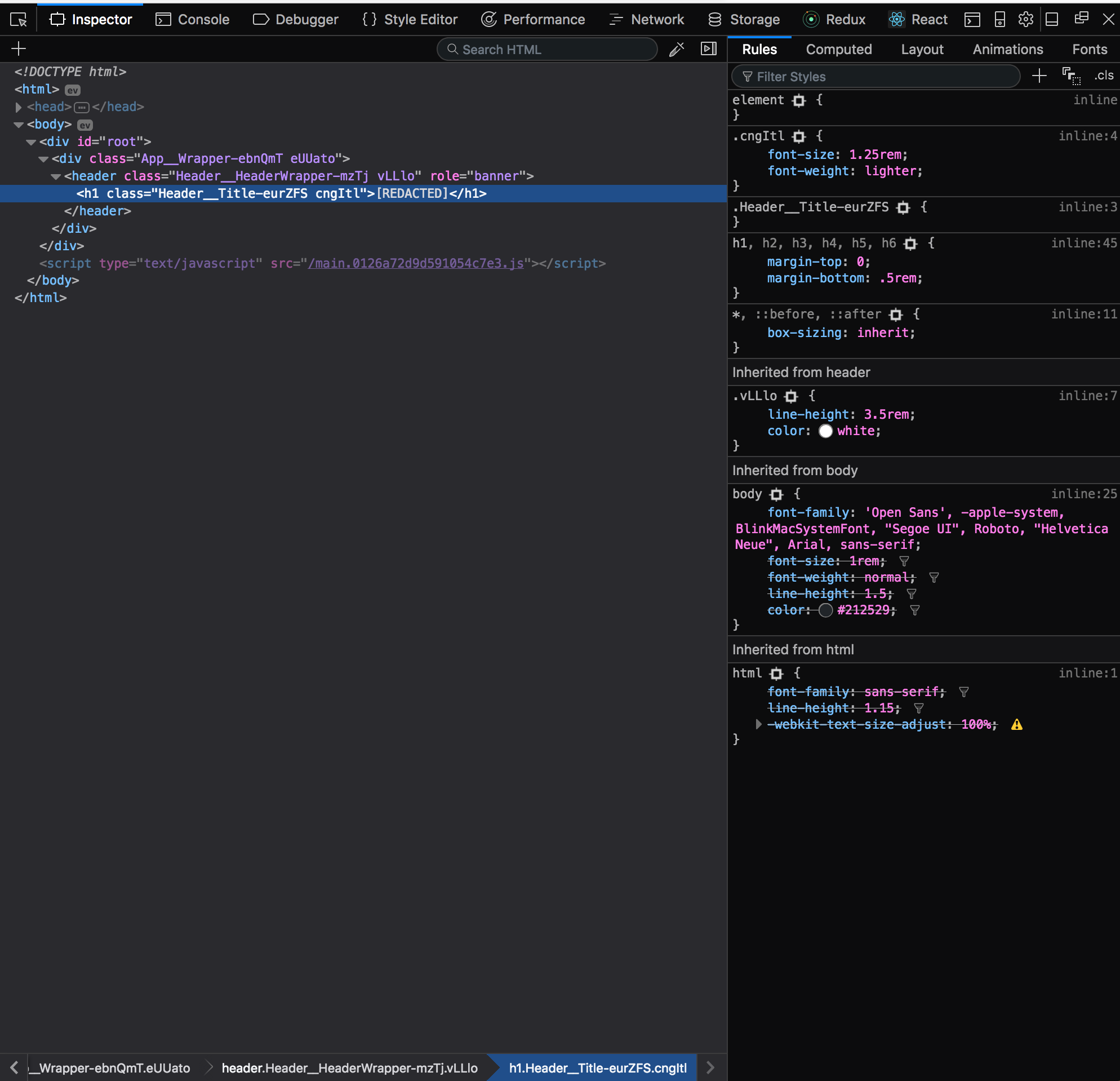Open inline:45 stylesheet link
Image resolution: width=1120 pixels, height=1081 pixels.
pyautogui.click(x=1083, y=243)
